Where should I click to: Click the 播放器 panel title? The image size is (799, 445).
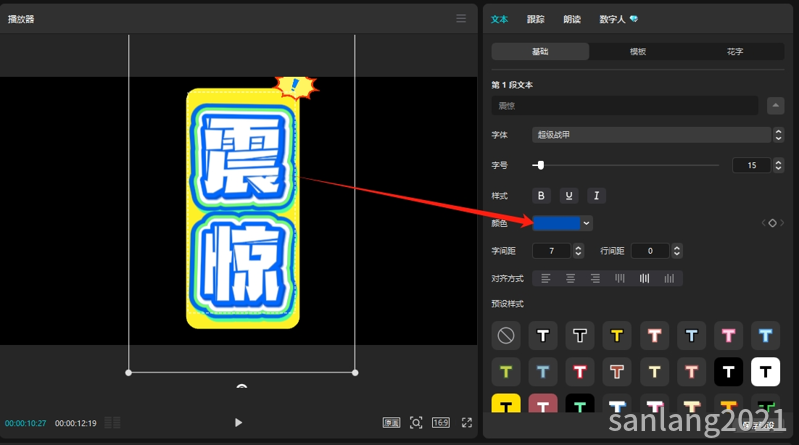[21, 19]
